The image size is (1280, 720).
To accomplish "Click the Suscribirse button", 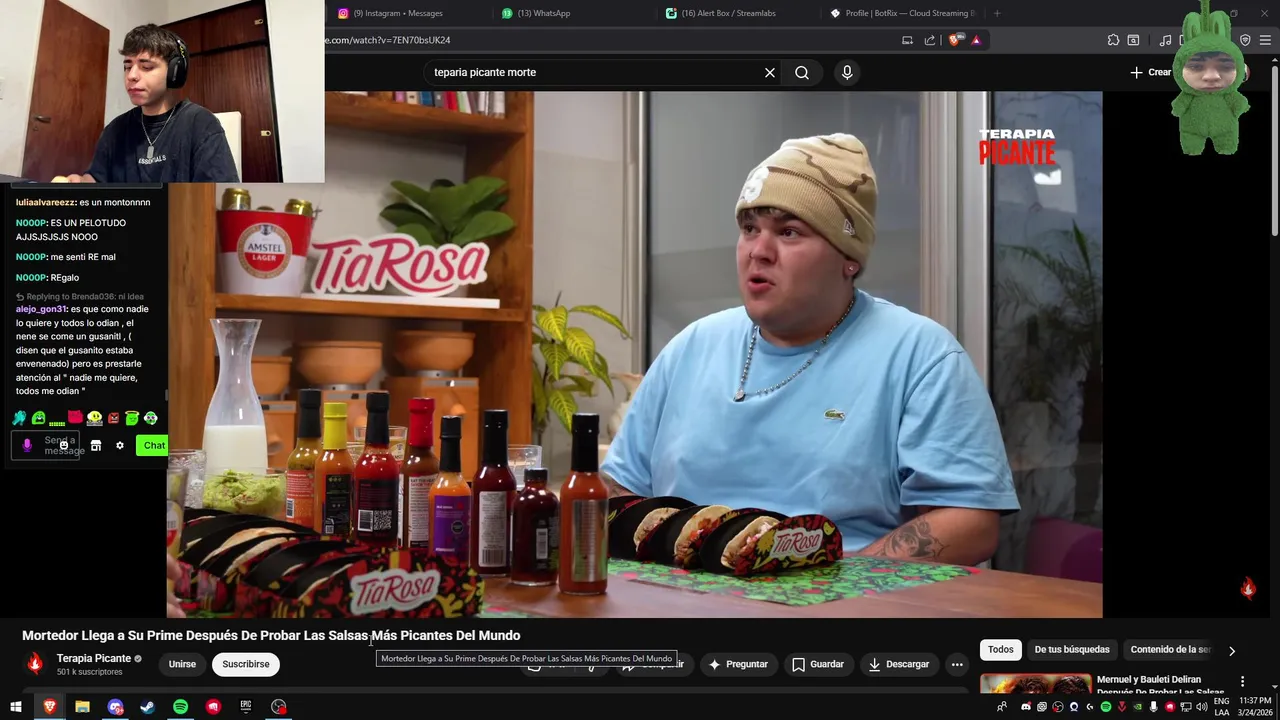I will click(x=246, y=664).
